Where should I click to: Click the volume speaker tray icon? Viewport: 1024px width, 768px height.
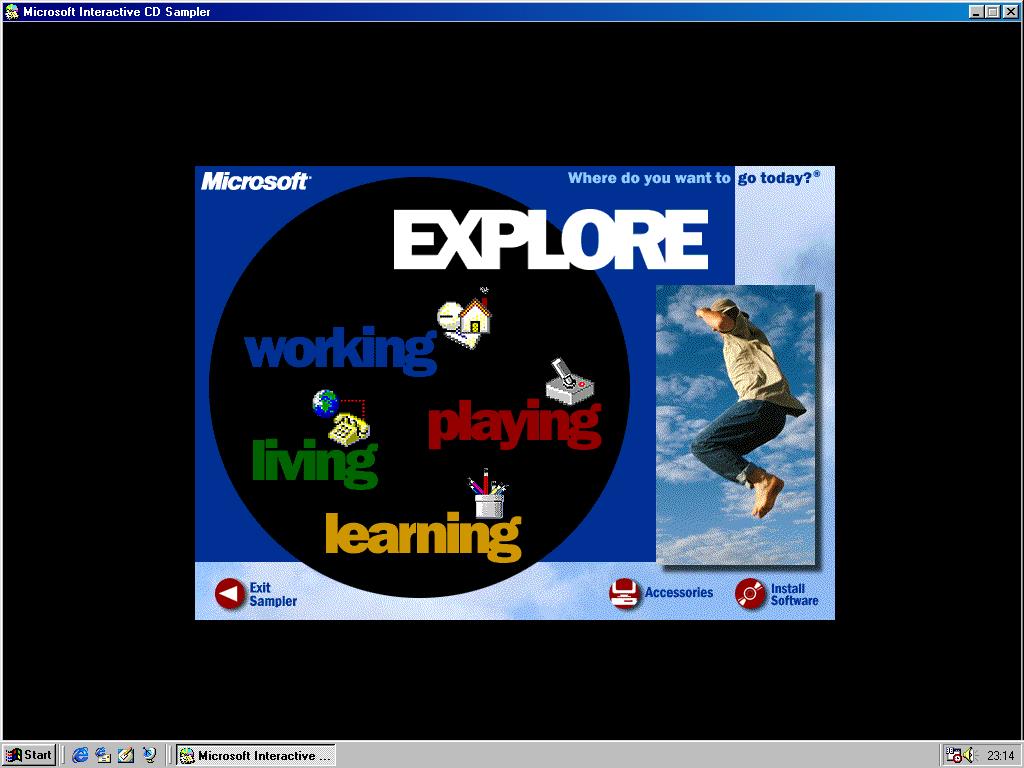click(968, 755)
